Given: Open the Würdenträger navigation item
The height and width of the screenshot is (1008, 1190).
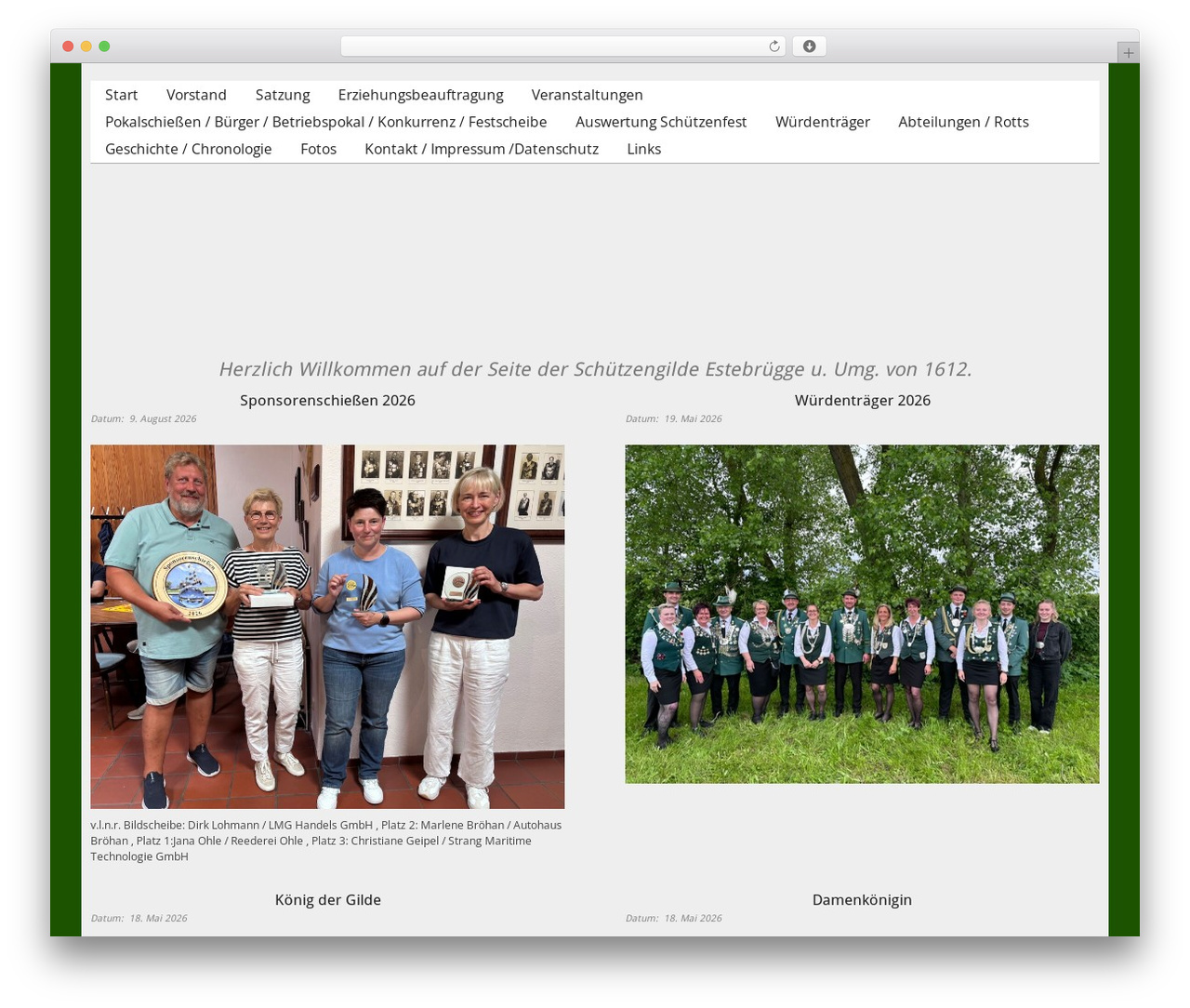Looking at the screenshot, I should pos(823,122).
